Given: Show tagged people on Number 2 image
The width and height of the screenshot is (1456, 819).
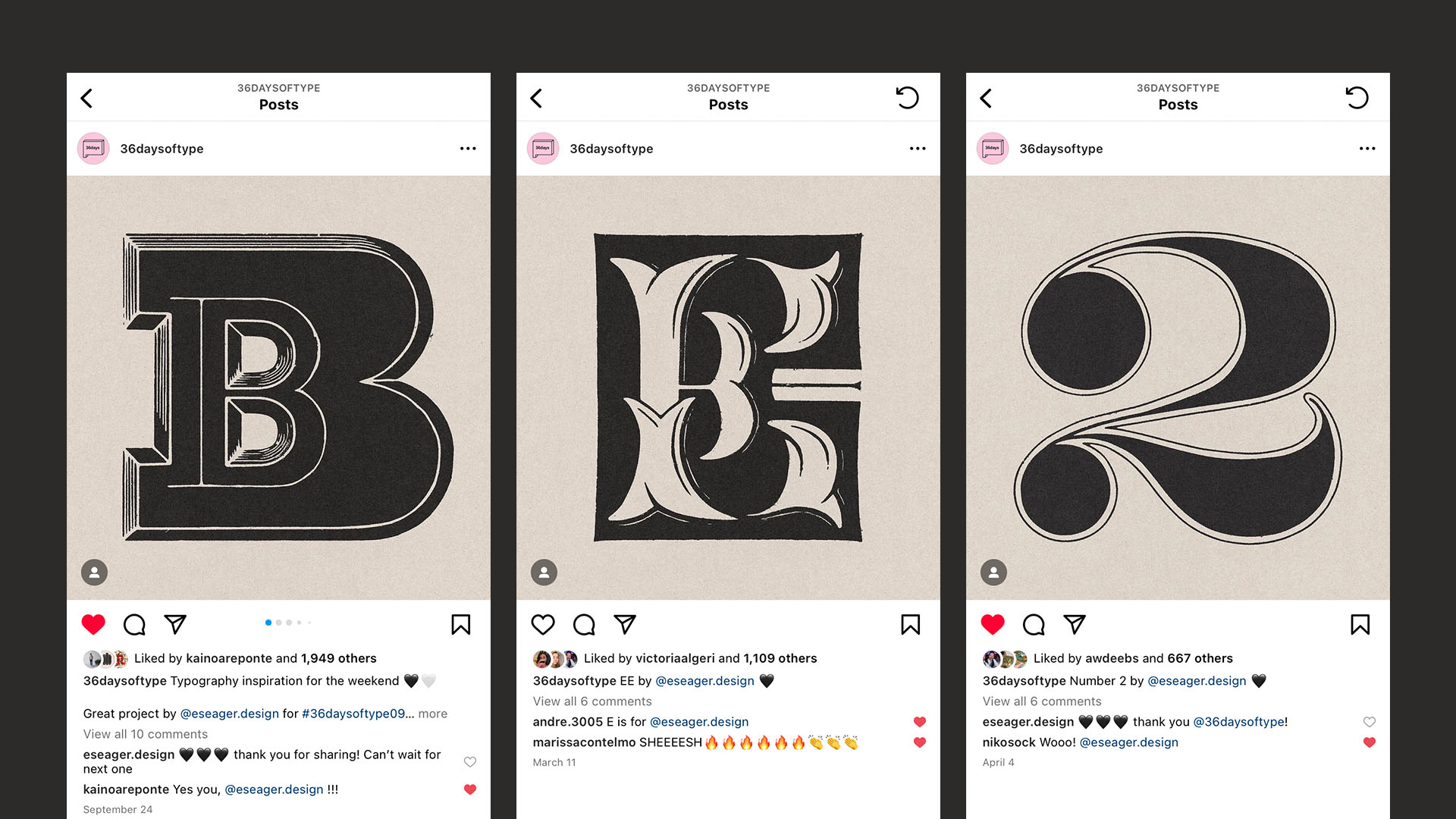Looking at the screenshot, I should click(x=993, y=573).
